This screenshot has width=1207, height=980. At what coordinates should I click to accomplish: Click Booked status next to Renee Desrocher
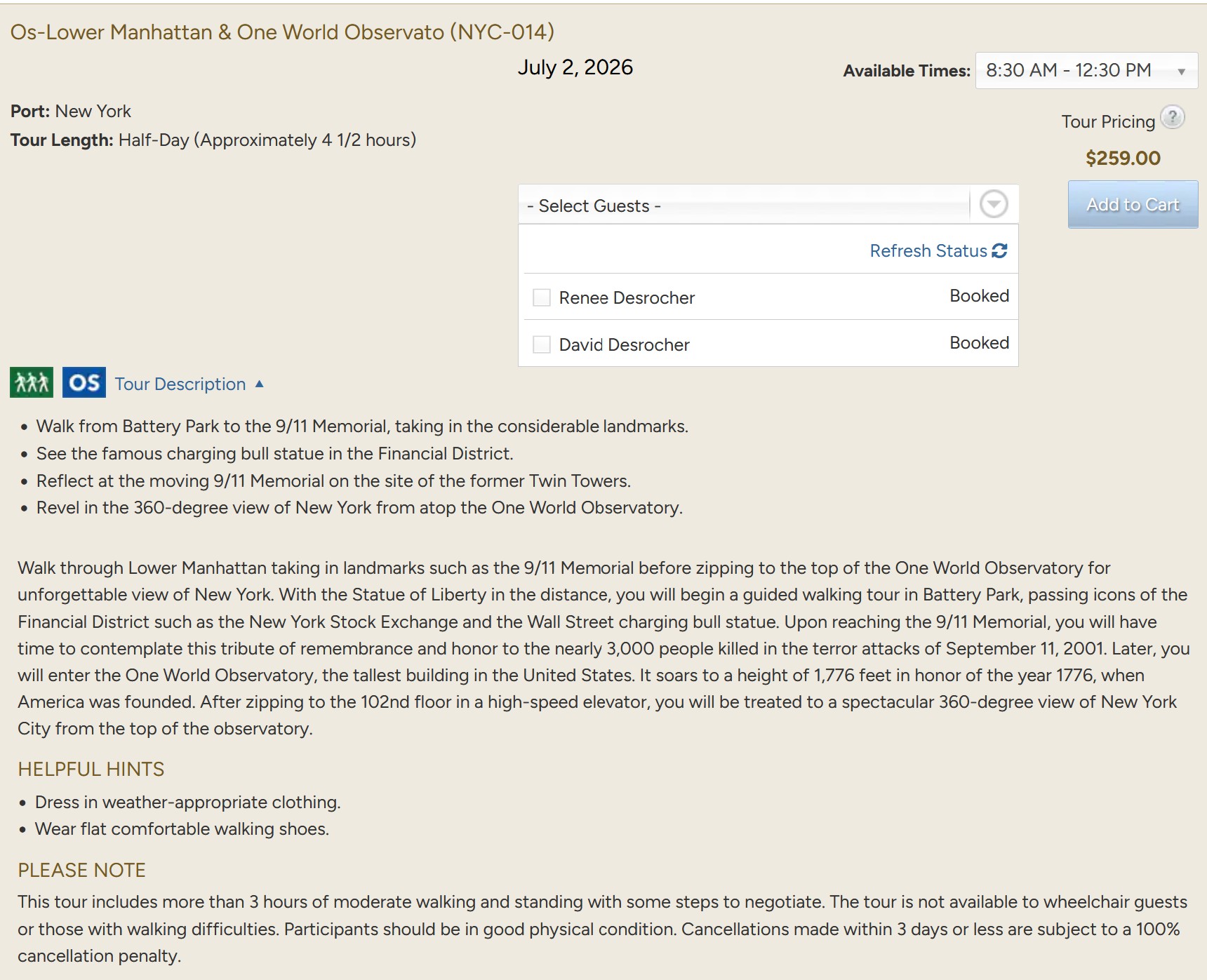pyautogui.click(x=979, y=296)
